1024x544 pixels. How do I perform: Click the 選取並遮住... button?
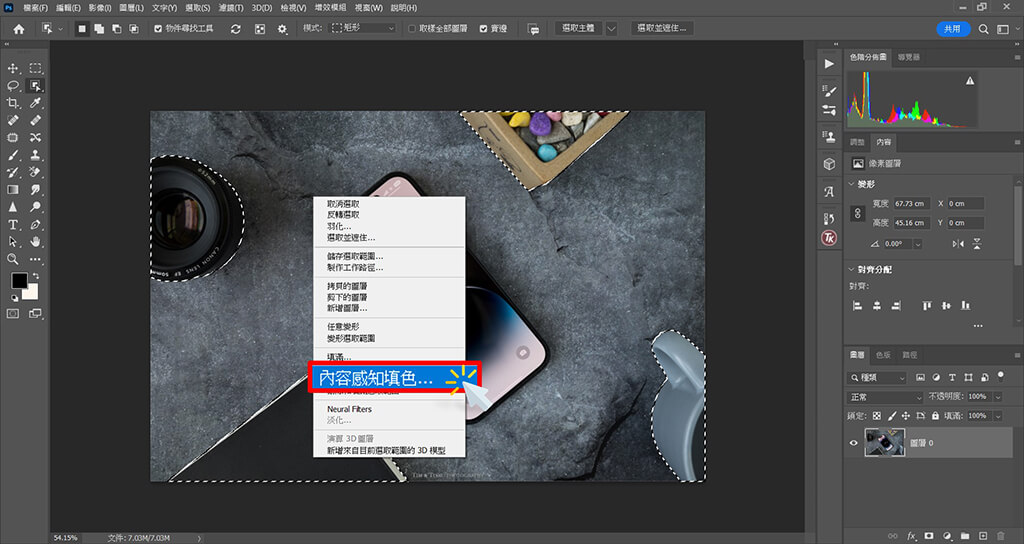pos(662,29)
